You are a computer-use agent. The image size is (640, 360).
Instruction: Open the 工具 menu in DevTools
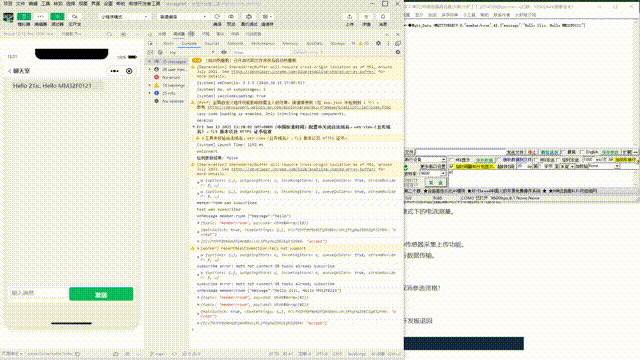tap(46, 4)
